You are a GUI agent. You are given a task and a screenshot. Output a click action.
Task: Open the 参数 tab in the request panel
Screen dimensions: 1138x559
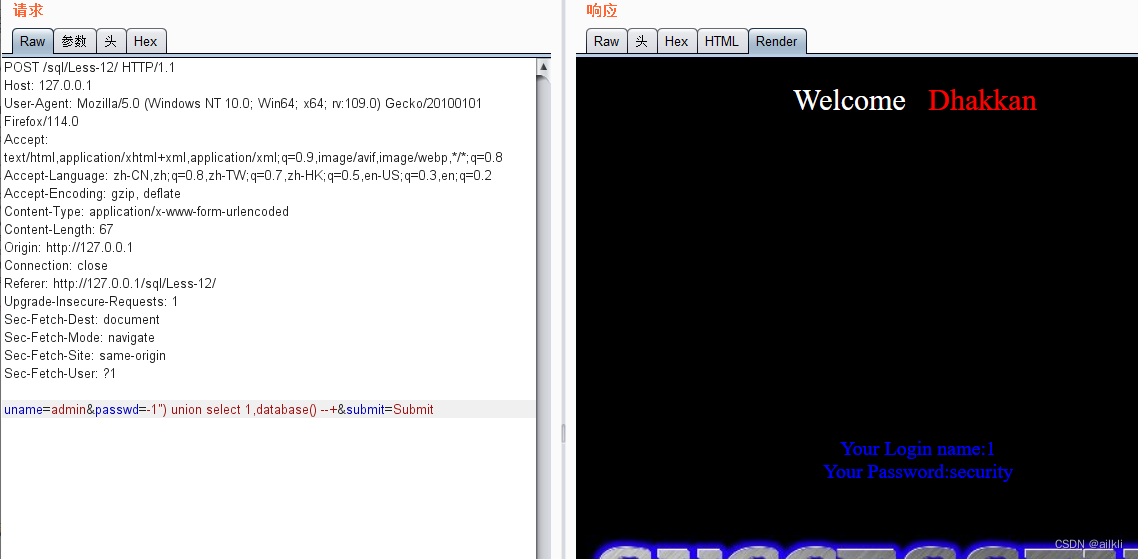[x=74, y=41]
